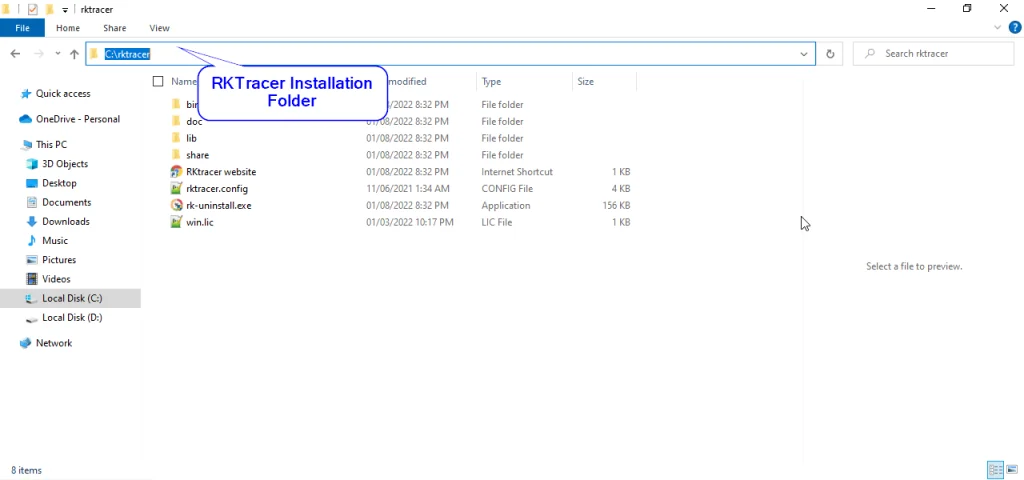Image resolution: width=1024 pixels, height=480 pixels.
Task: Click the address bar path field
Action: [451, 54]
